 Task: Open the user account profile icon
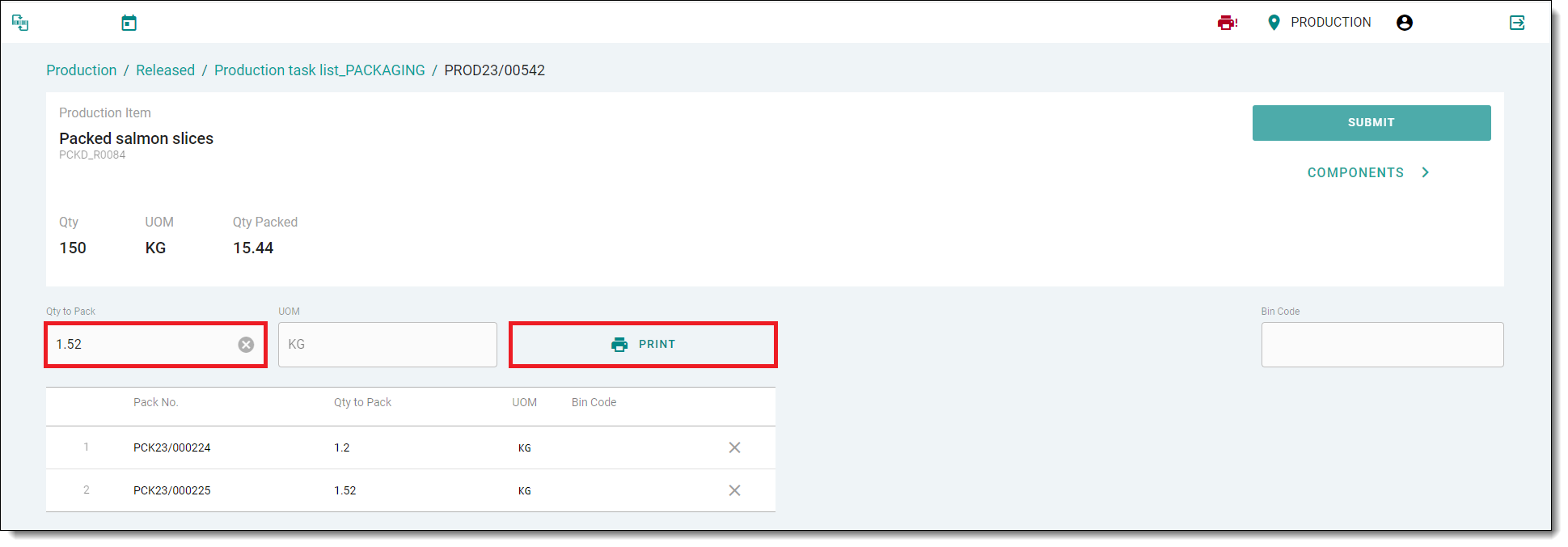click(x=1405, y=23)
